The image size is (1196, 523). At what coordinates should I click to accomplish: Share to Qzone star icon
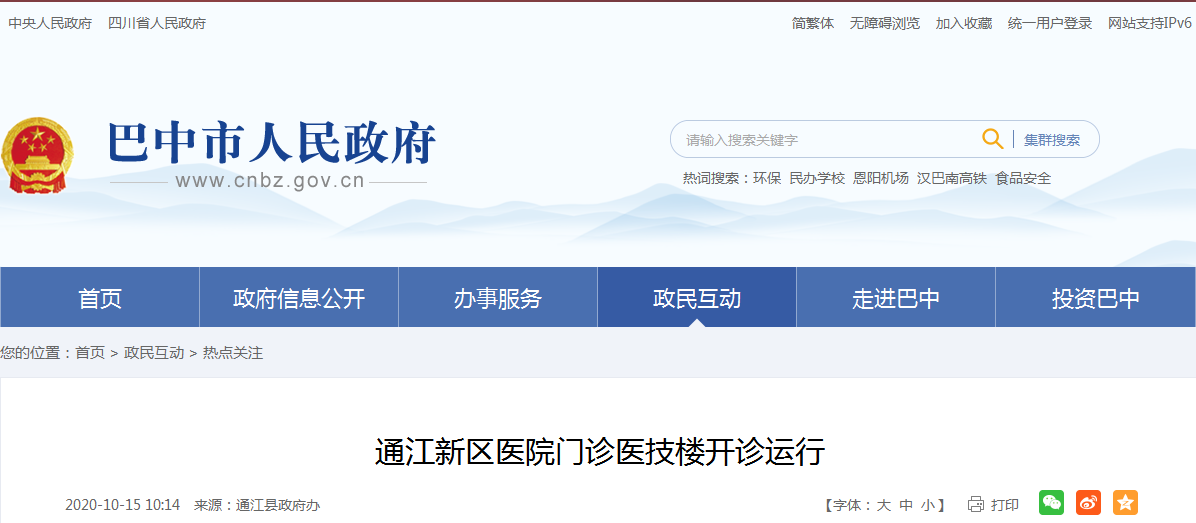[x=1125, y=502]
